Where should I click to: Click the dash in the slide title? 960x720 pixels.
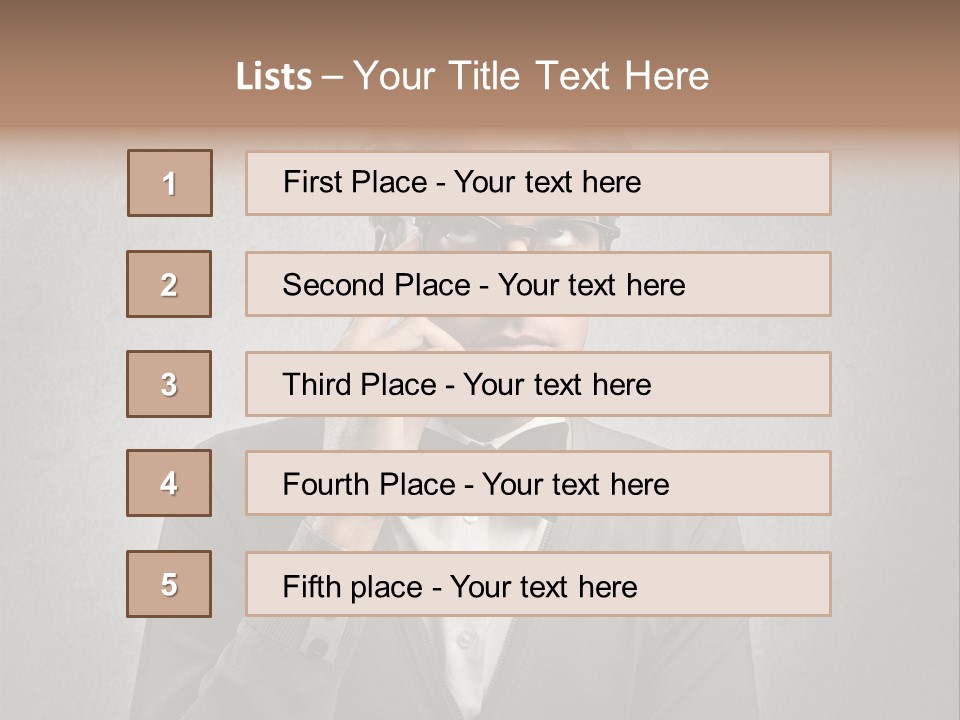[332, 77]
